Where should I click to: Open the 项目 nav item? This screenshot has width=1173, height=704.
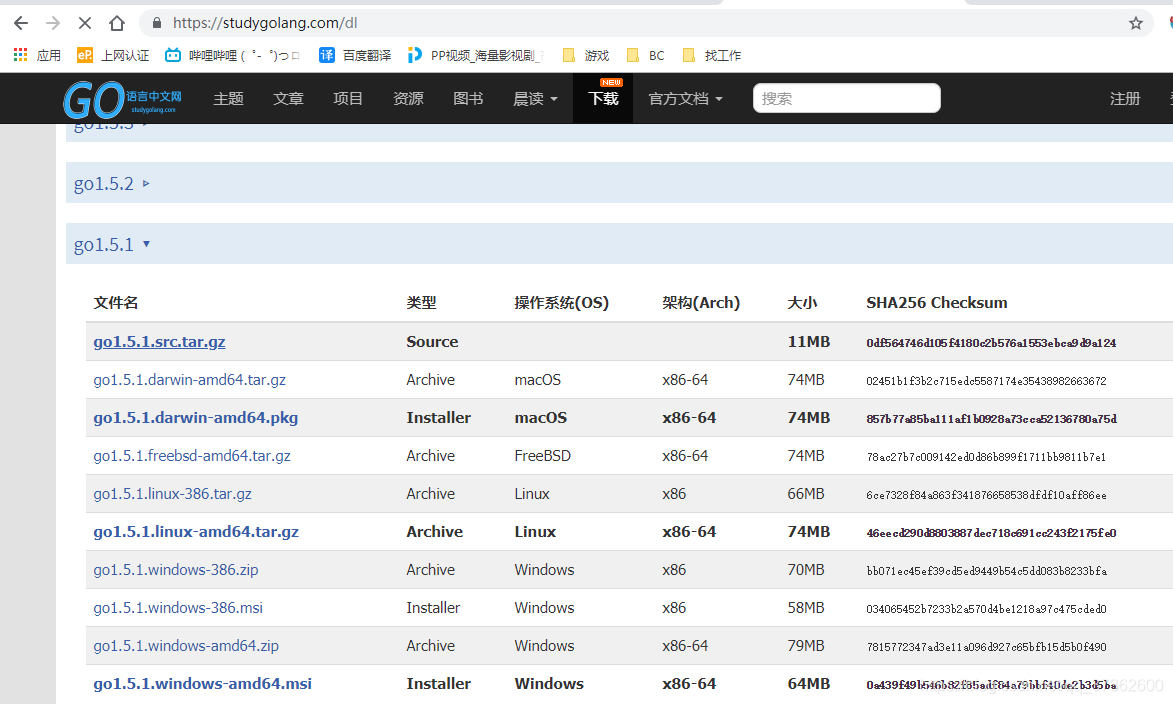(x=348, y=99)
